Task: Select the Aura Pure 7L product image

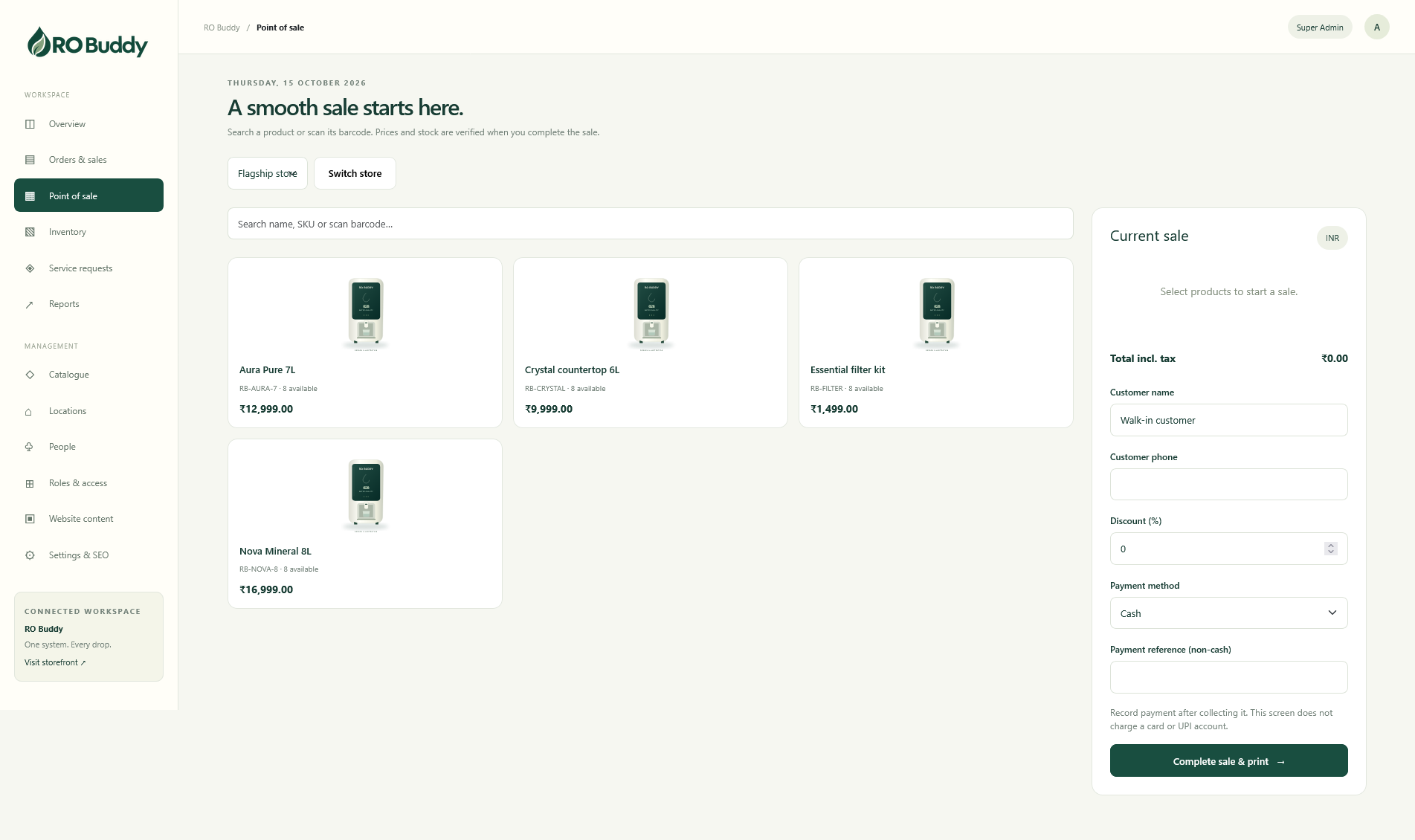Action: (x=366, y=313)
